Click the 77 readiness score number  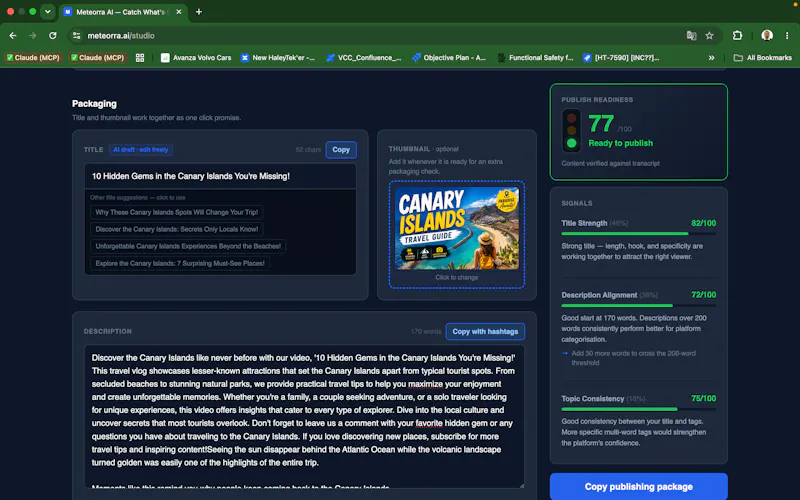point(601,124)
